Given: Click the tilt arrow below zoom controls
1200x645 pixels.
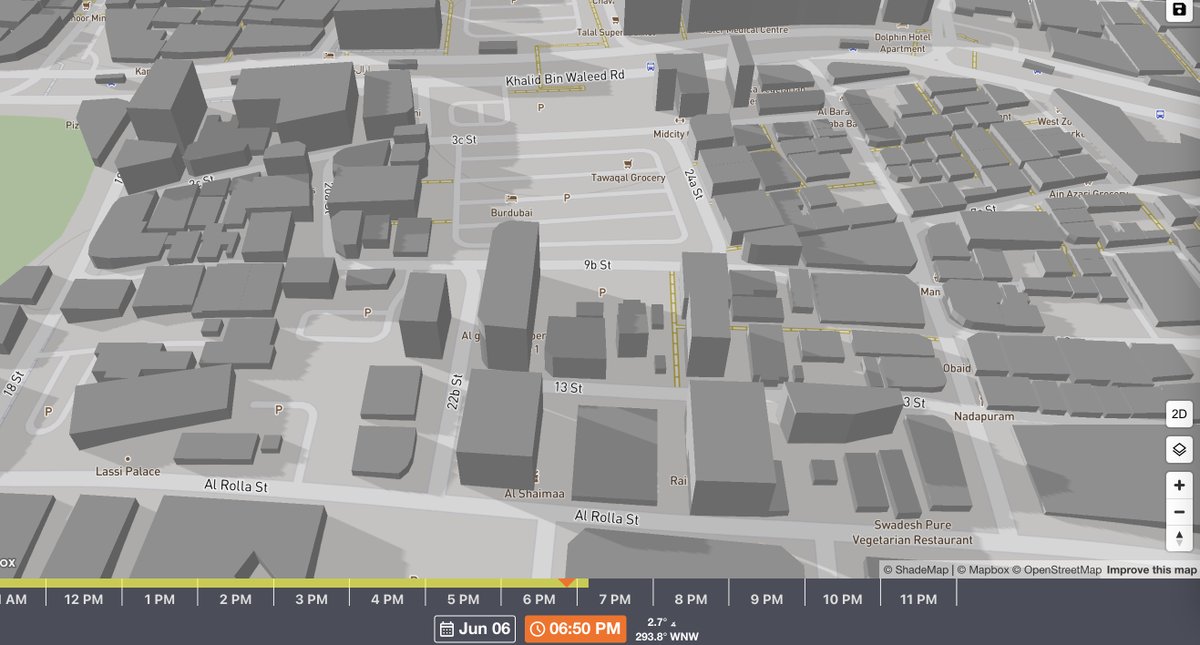Looking at the screenshot, I should (1178, 540).
